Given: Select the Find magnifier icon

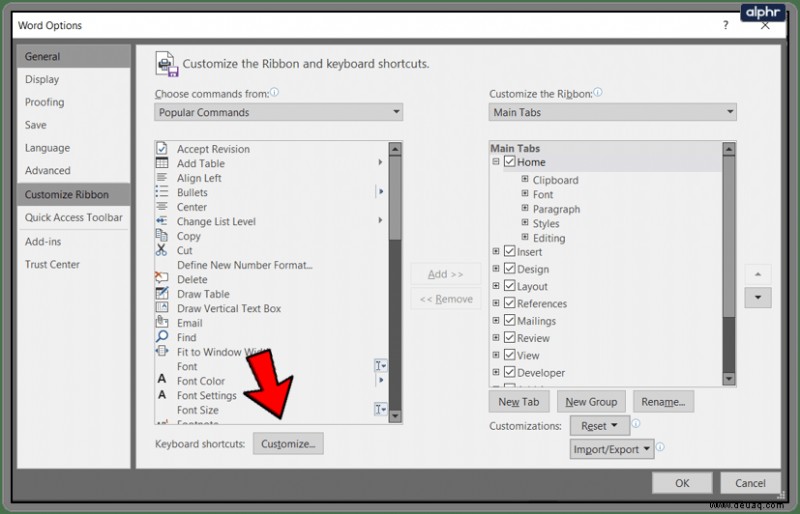Looking at the screenshot, I should pos(162,337).
